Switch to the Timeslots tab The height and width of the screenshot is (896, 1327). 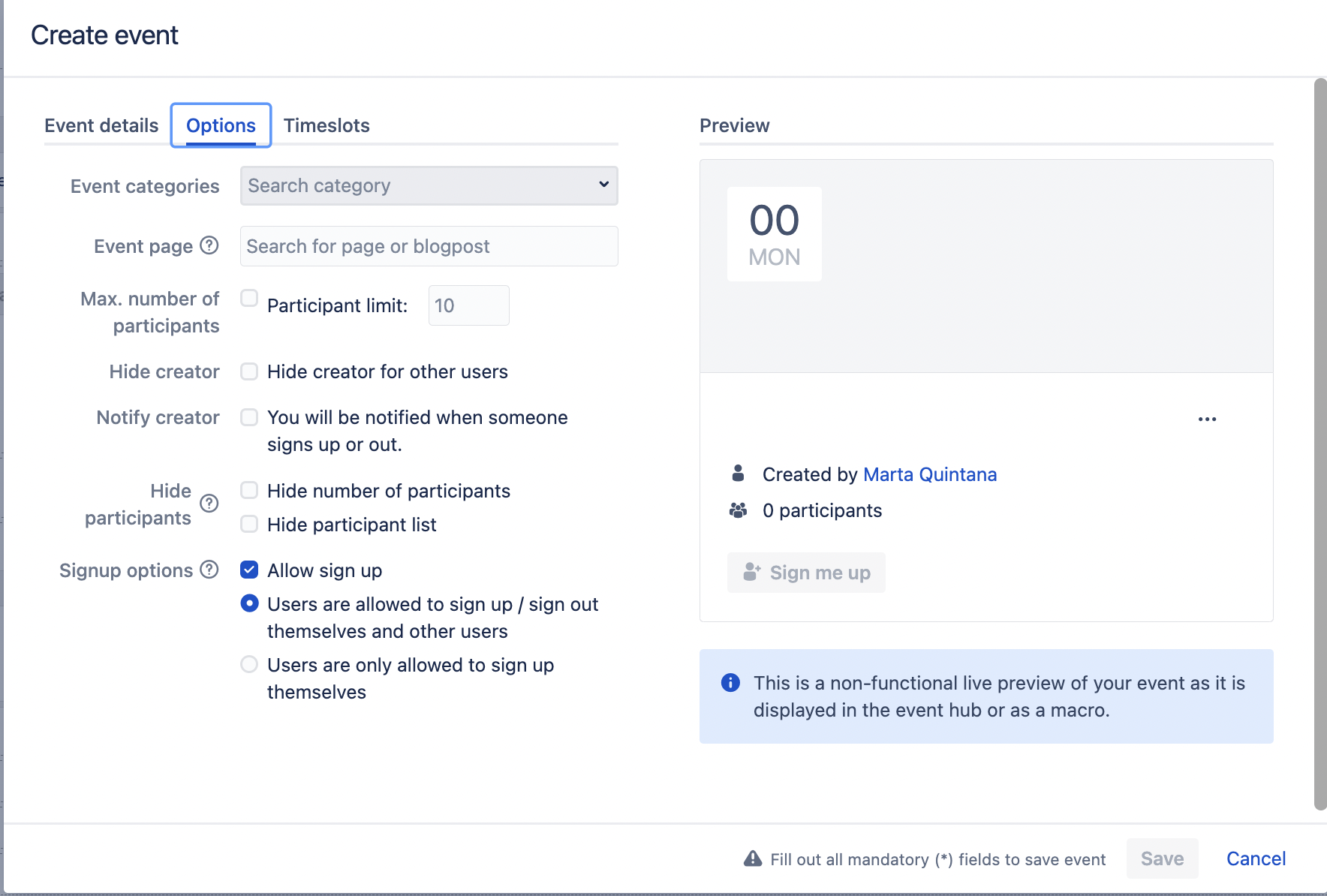tap(326, 125)
